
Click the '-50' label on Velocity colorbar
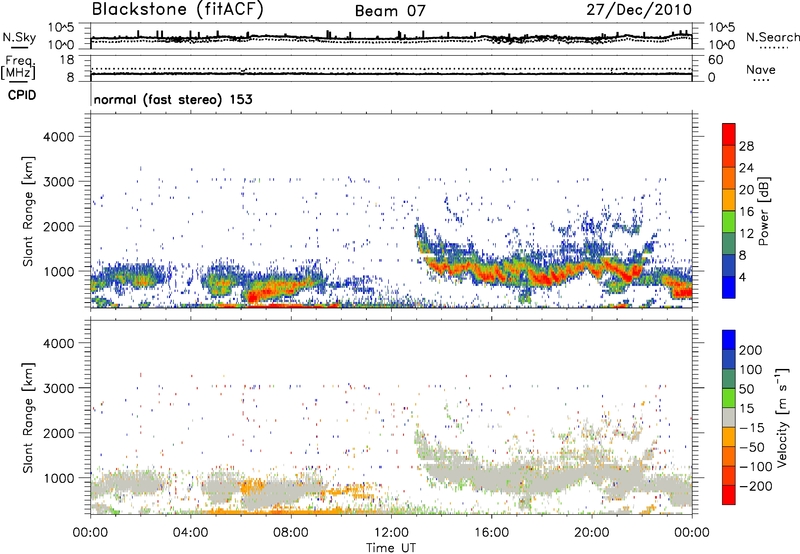[x=753, y=447]
